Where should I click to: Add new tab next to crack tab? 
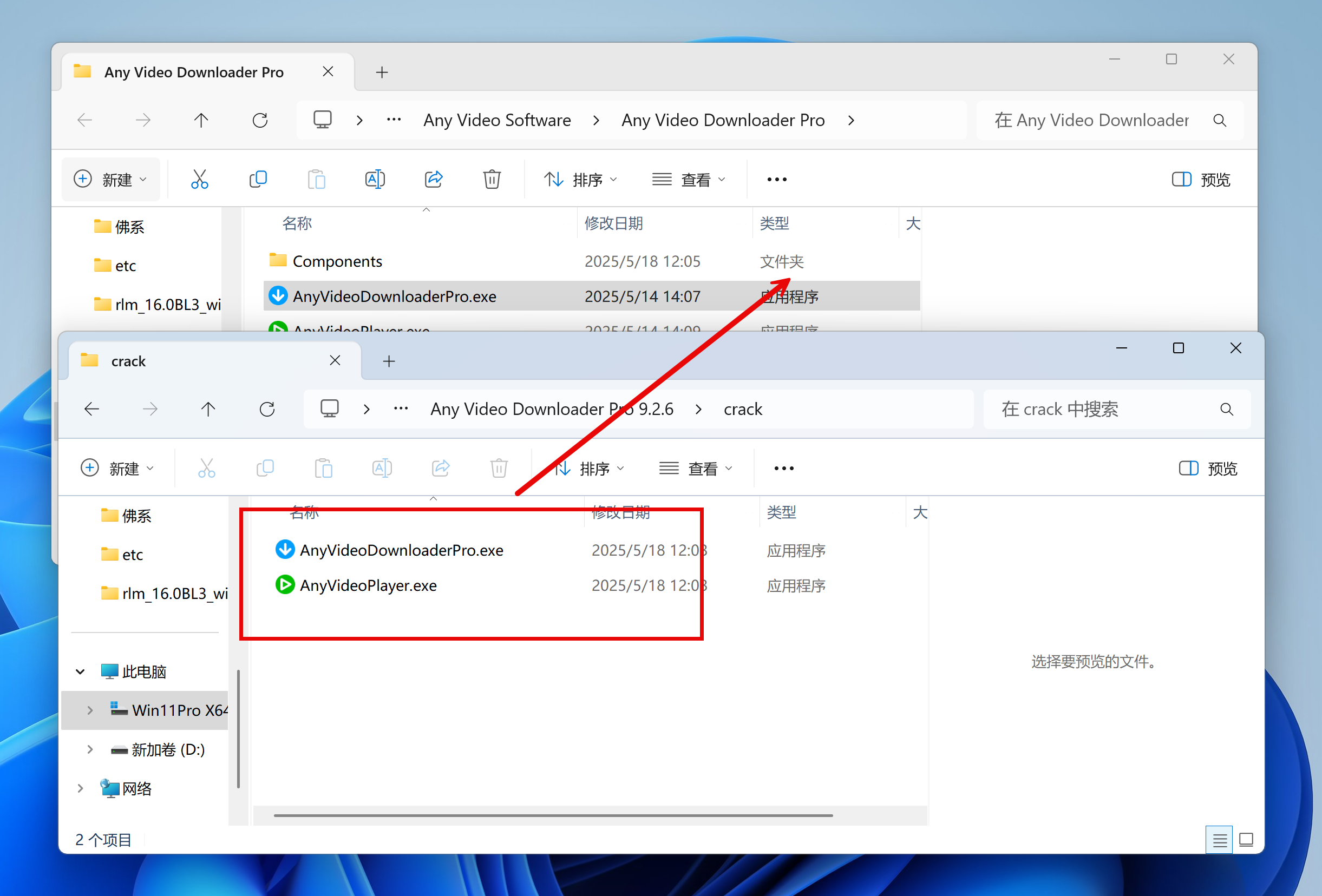(389, 361)
